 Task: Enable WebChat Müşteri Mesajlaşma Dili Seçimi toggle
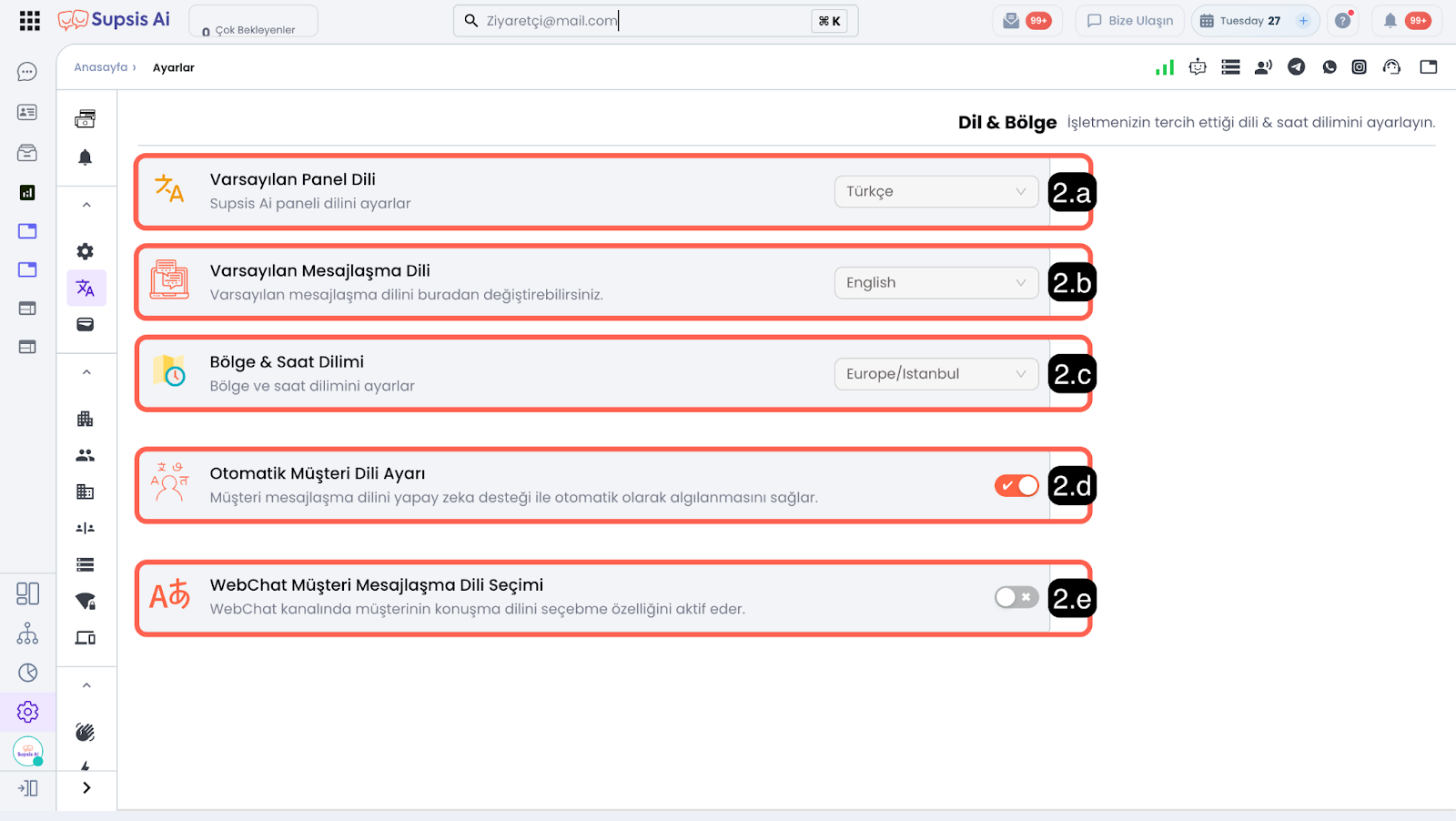1016,597
